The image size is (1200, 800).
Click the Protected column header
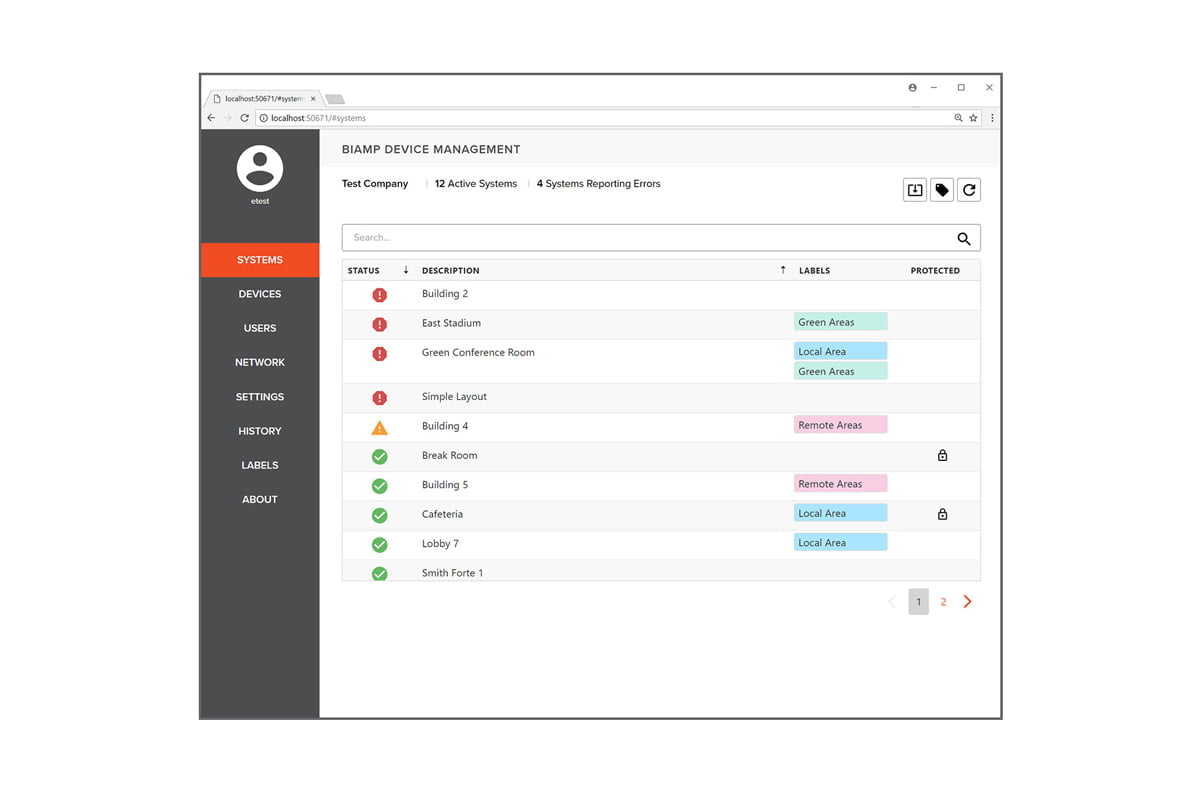[935, 271]
